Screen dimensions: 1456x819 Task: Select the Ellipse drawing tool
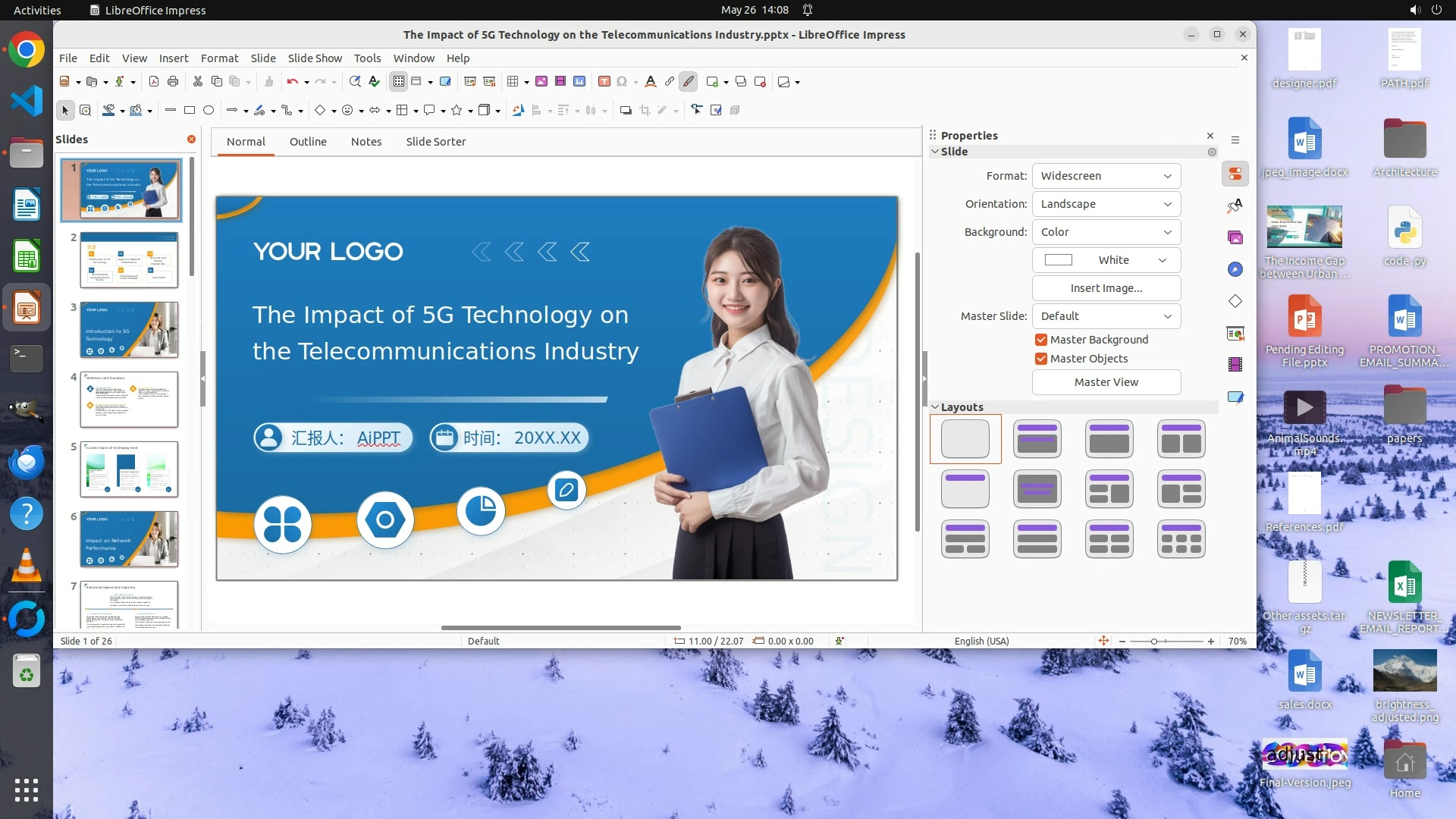point(209,111)
